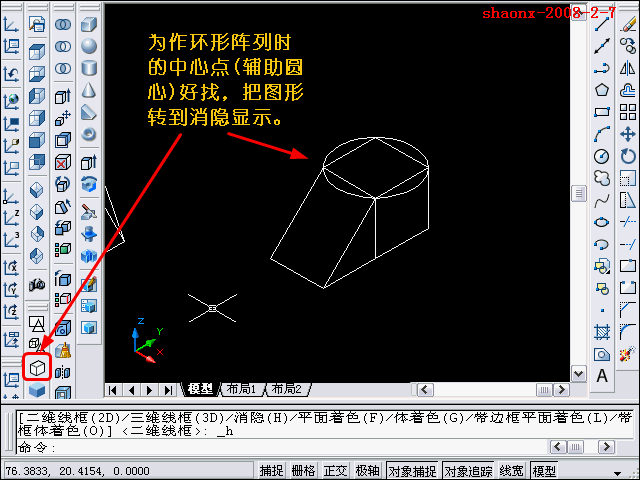Go to the next layout tab
Image resolution: width=640 pixels, height=480 pixels.
(x=150, y=390)
